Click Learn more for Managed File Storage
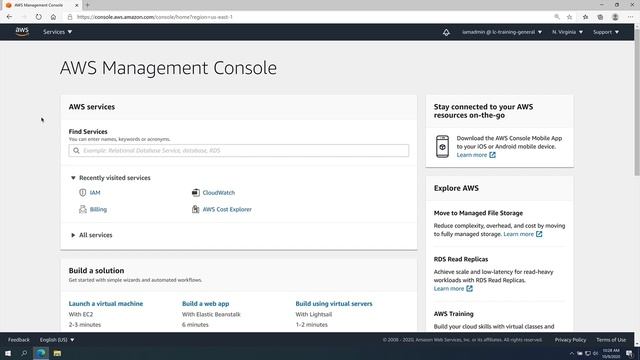The image size is (640, 360). click(x=518, y=234)
